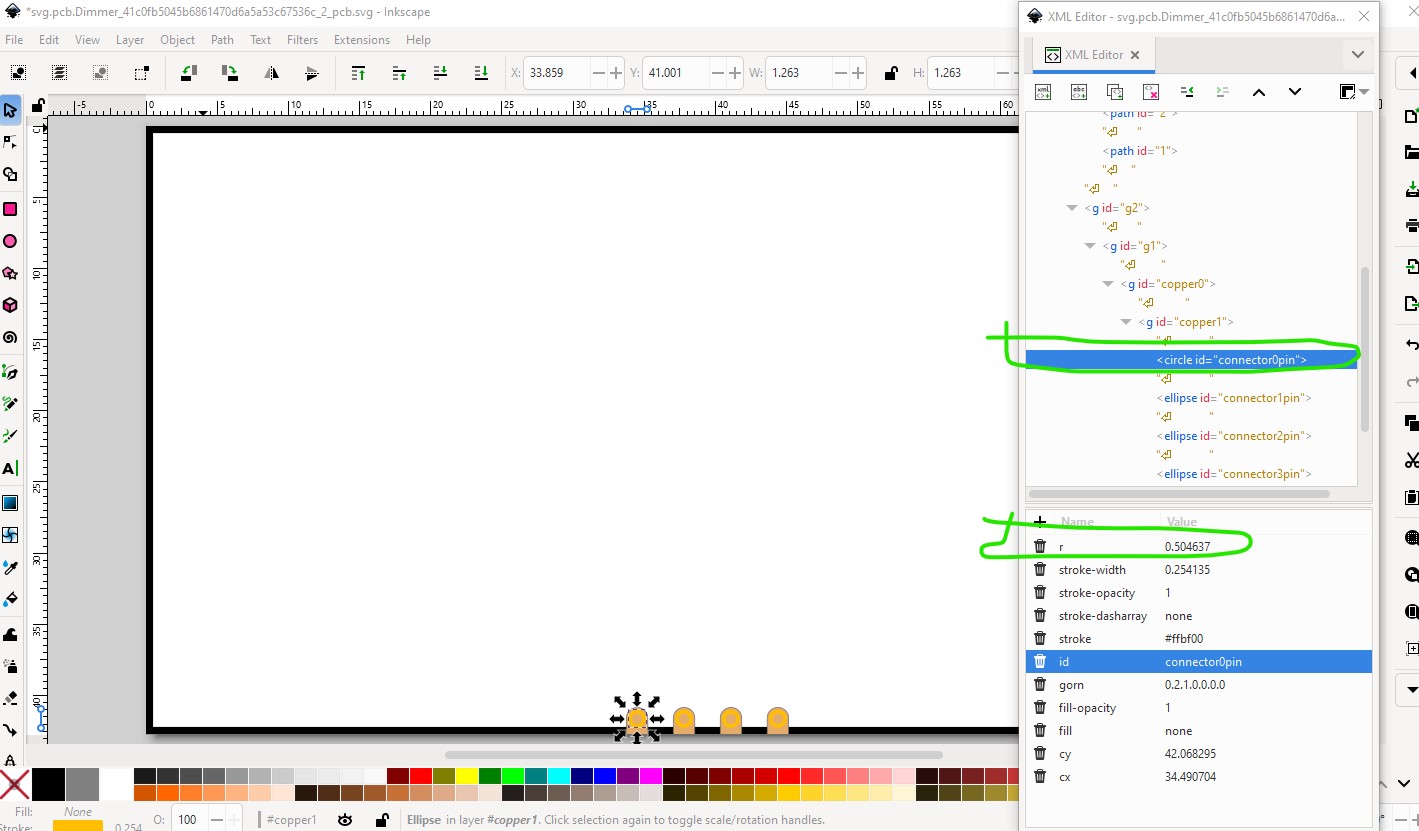The image size is (1419, 831).
Task: Lower selection one step
Action: pyautogui.click(x=440, y=73)
